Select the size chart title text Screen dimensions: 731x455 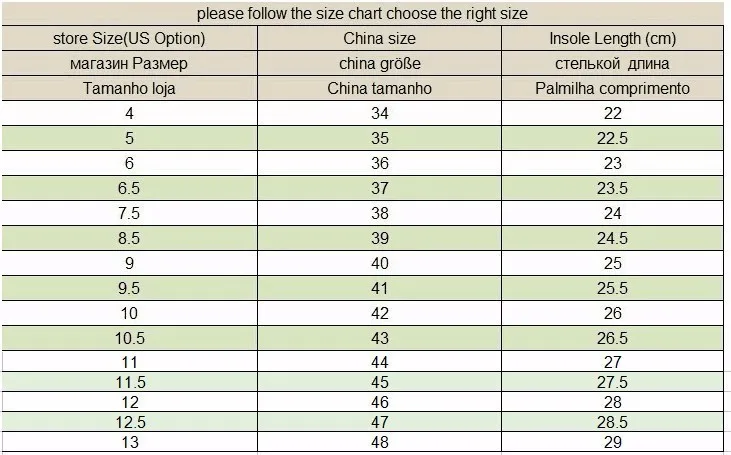(x=362, y=14)
